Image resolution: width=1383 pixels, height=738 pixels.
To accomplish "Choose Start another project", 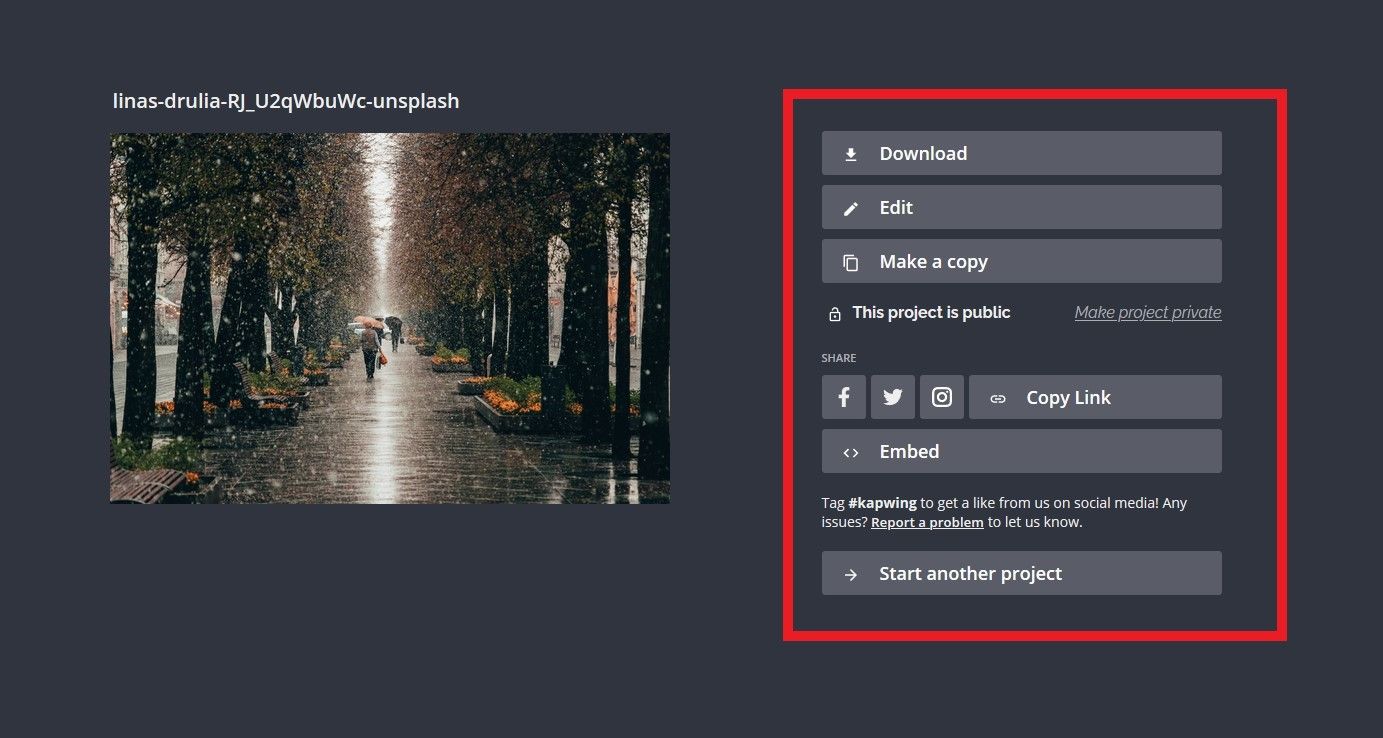I will (1021, 573).
